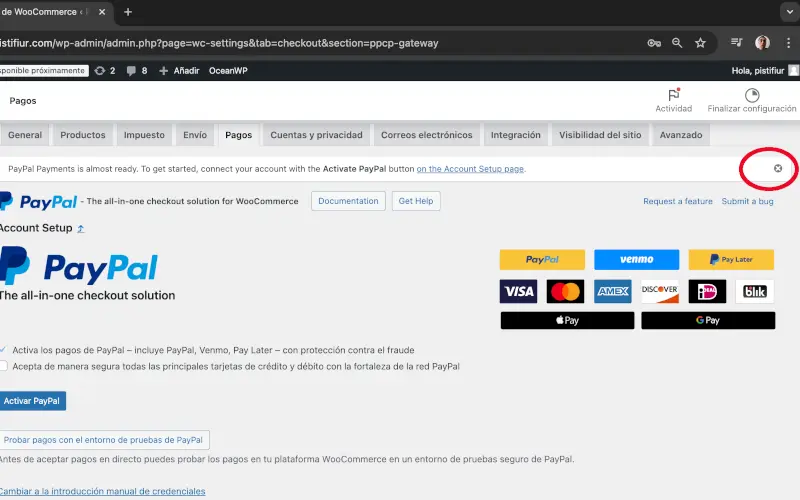Open the Integración tab
800x500 pixels.
click(x=515, y=135)
